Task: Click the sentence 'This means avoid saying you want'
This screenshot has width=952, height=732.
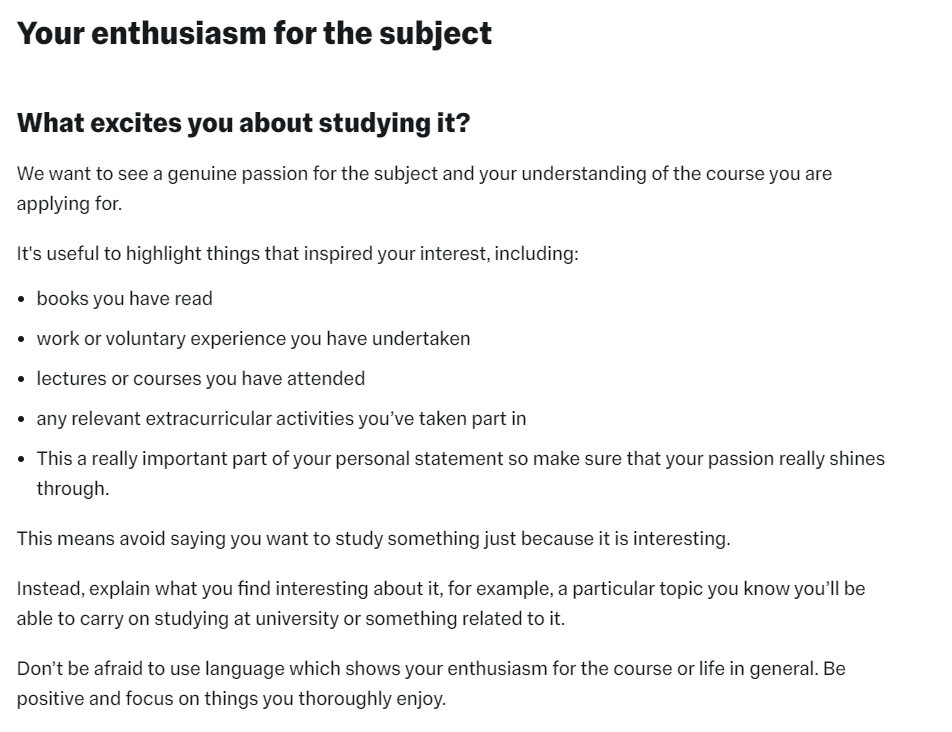Action: pyautogui.click(x=373, y=538)
